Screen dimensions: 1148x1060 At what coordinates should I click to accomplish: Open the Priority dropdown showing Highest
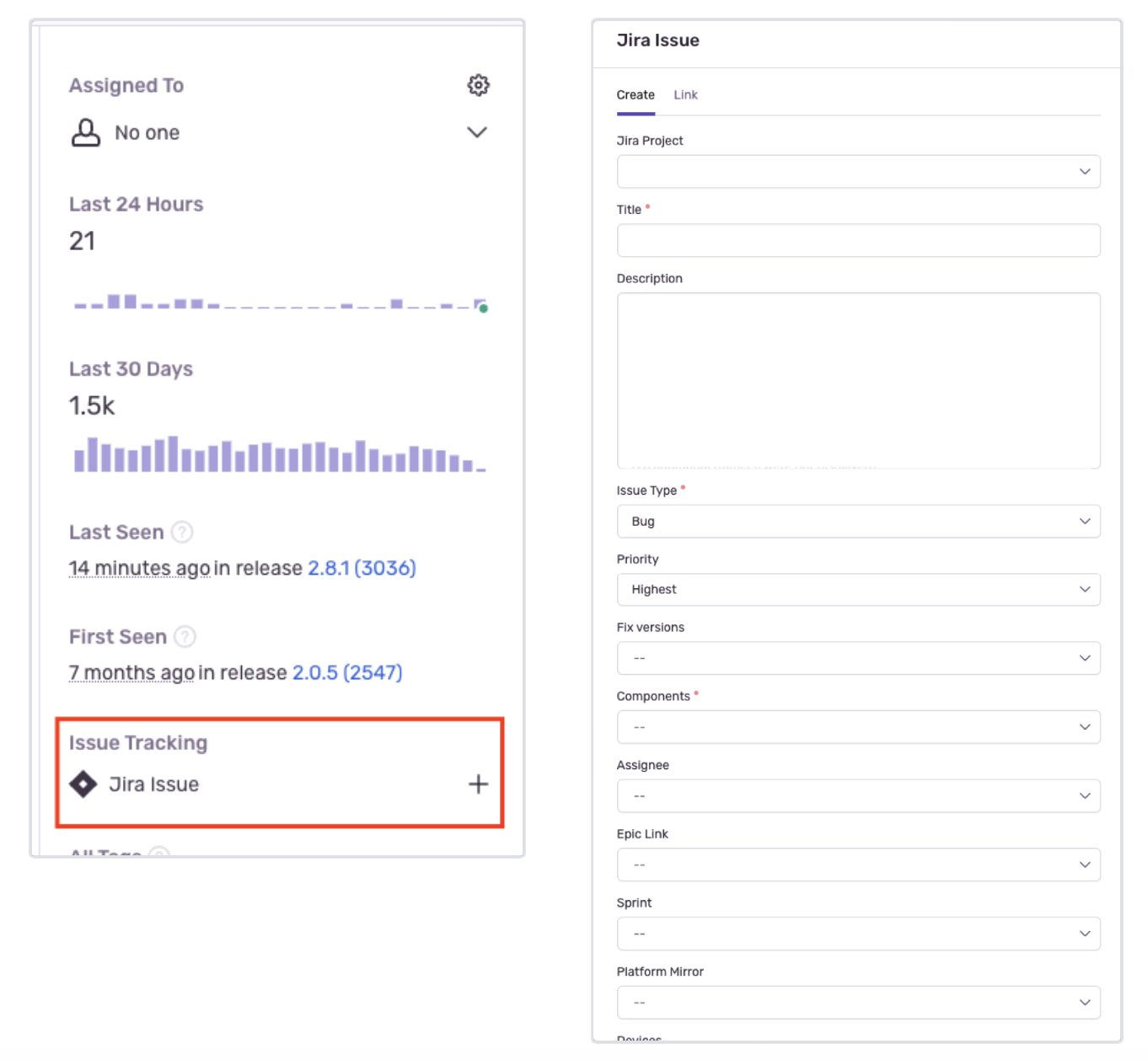pos(858,590)
